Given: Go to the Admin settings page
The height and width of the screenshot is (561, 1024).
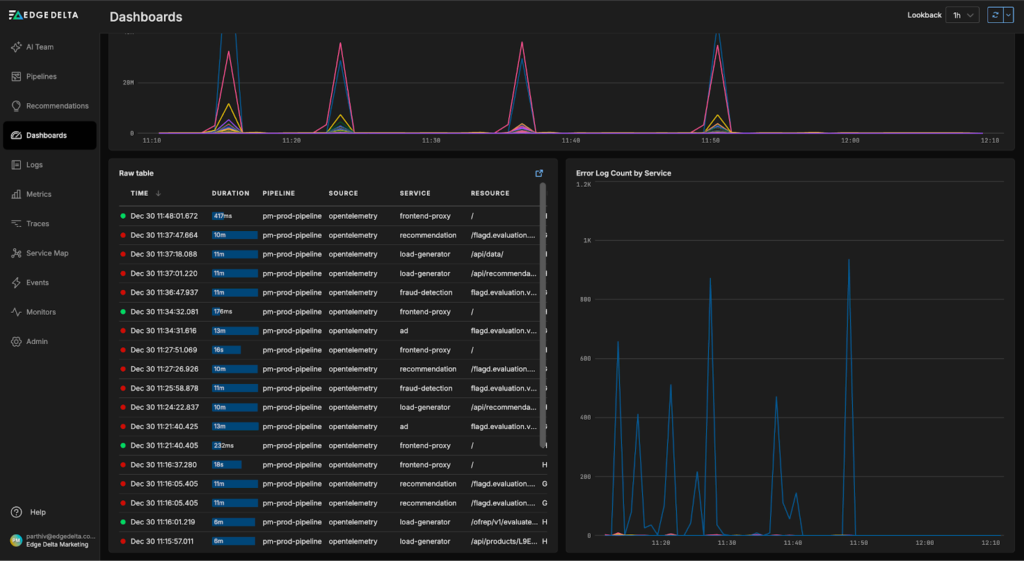Looking at the screenshot, I should tap(36, 342).
